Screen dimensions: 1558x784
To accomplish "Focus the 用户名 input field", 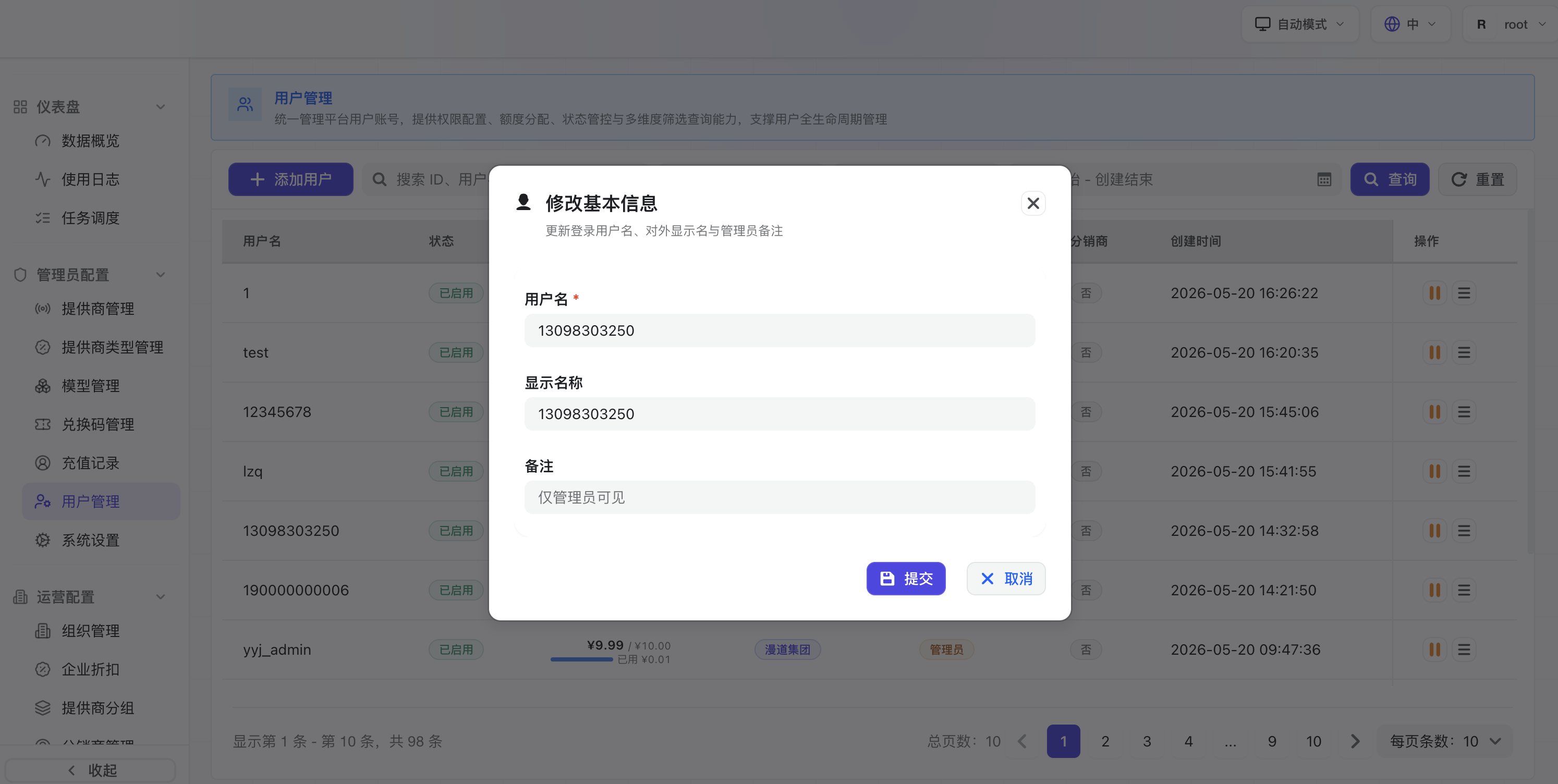I will click(x=780, y=330).
